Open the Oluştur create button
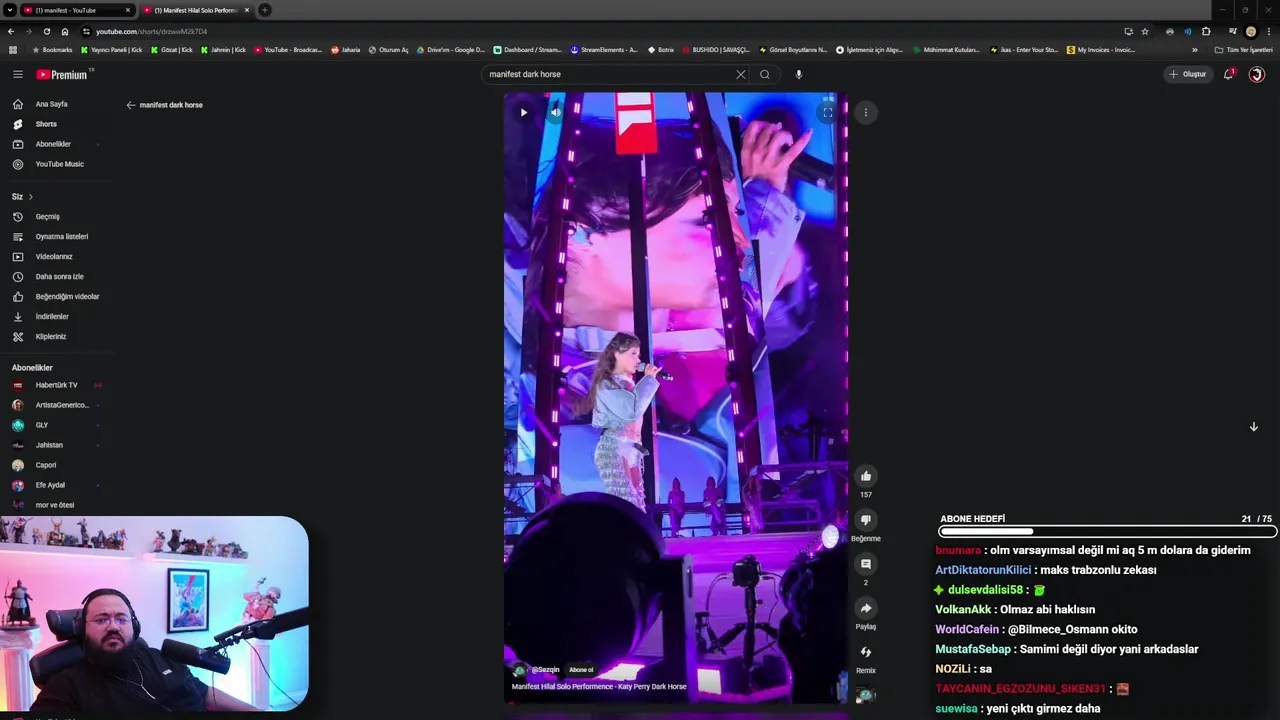This screenshot has width=1280, height=720. 1187,74
